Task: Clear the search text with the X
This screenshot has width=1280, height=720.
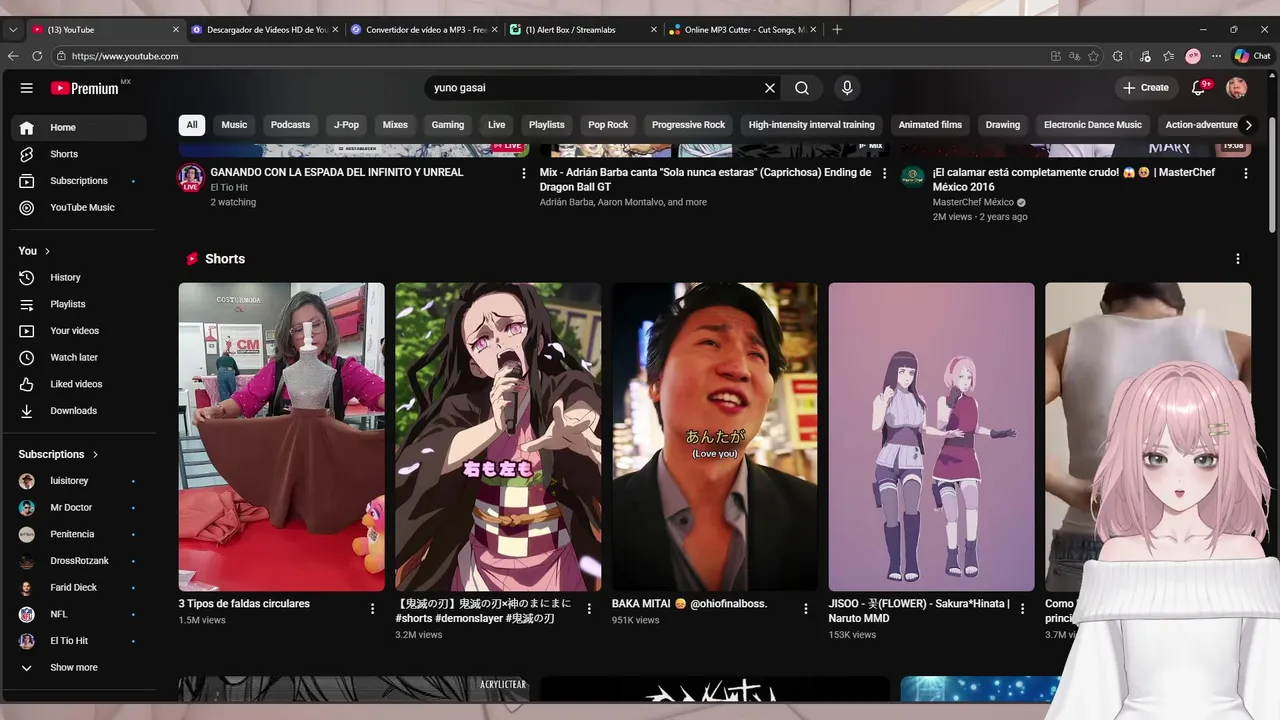Action: pyautogui.click(x=770, y=88)
